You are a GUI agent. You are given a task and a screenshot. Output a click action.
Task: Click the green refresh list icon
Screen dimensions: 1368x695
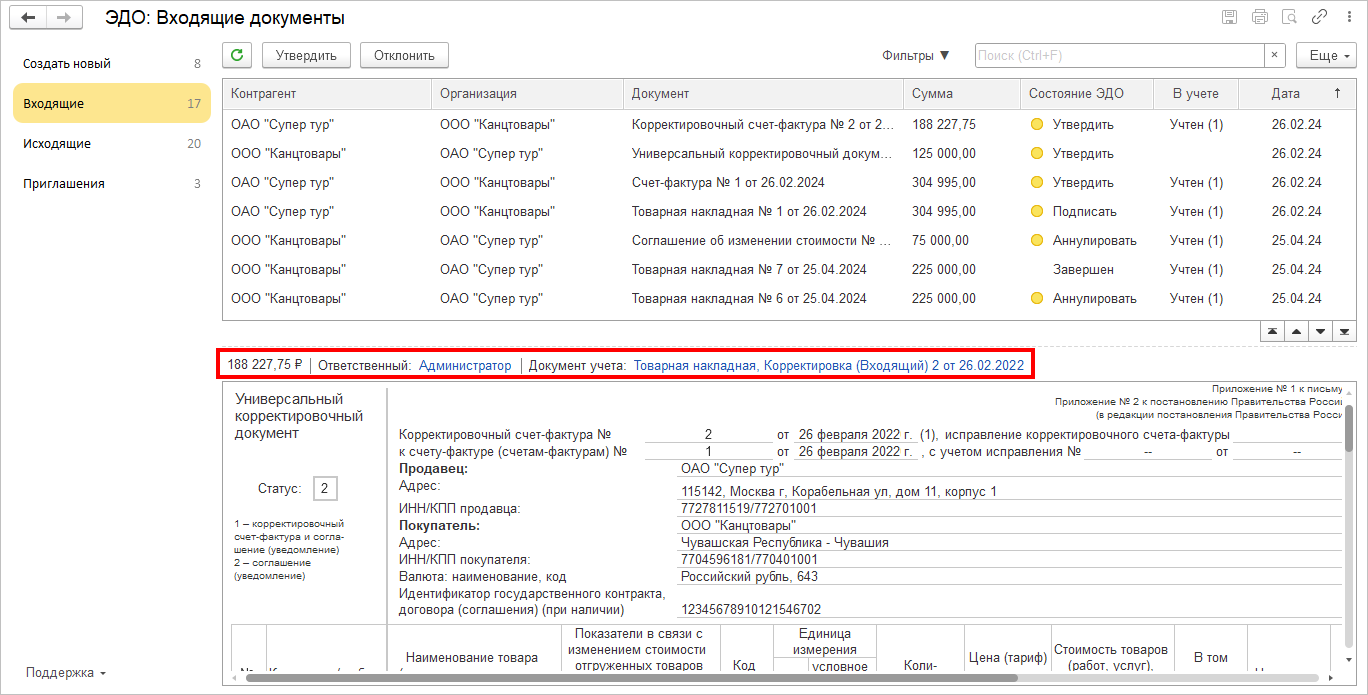237,55
